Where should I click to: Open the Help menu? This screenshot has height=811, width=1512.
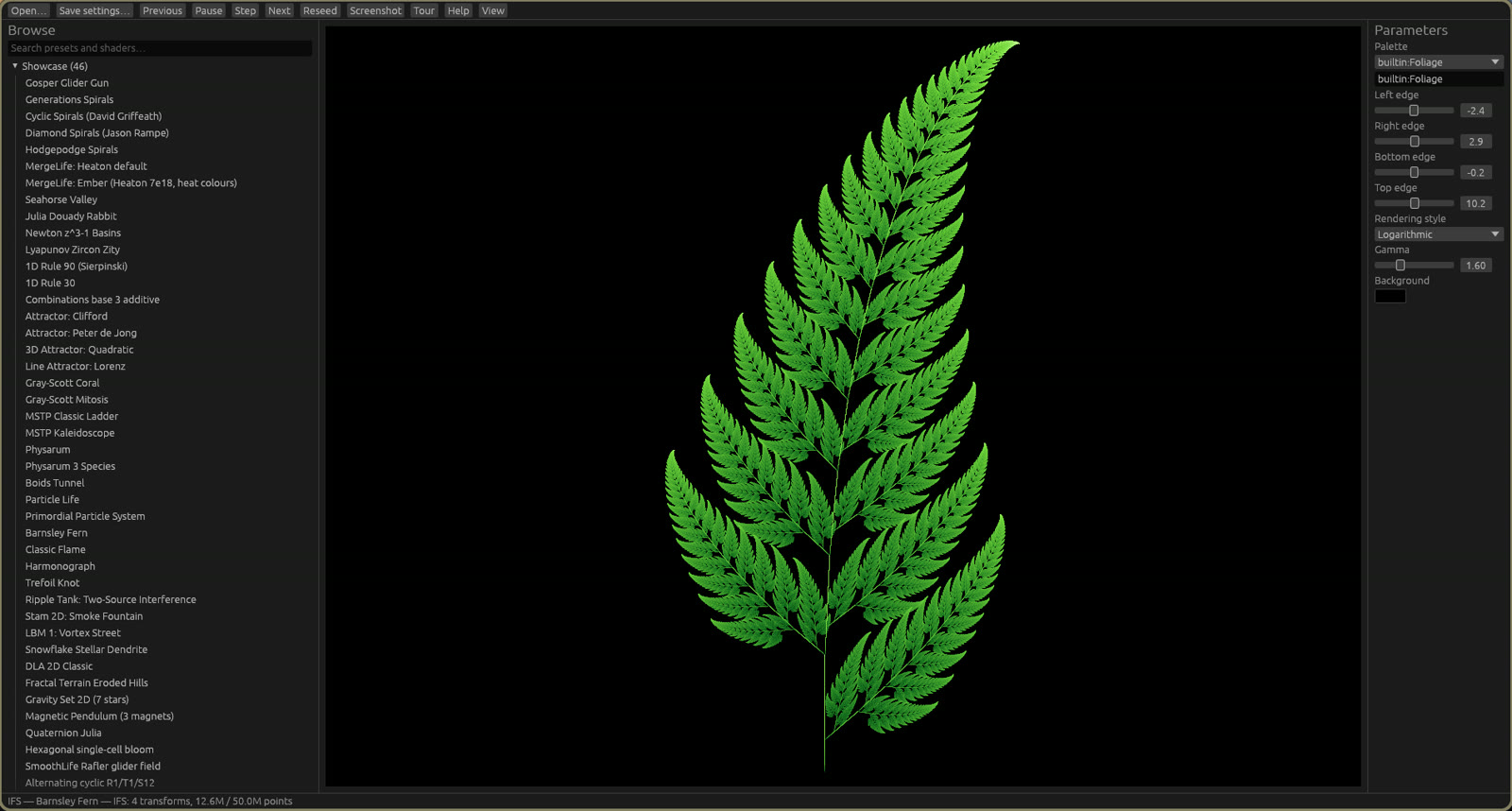click(x=458, y=10)
